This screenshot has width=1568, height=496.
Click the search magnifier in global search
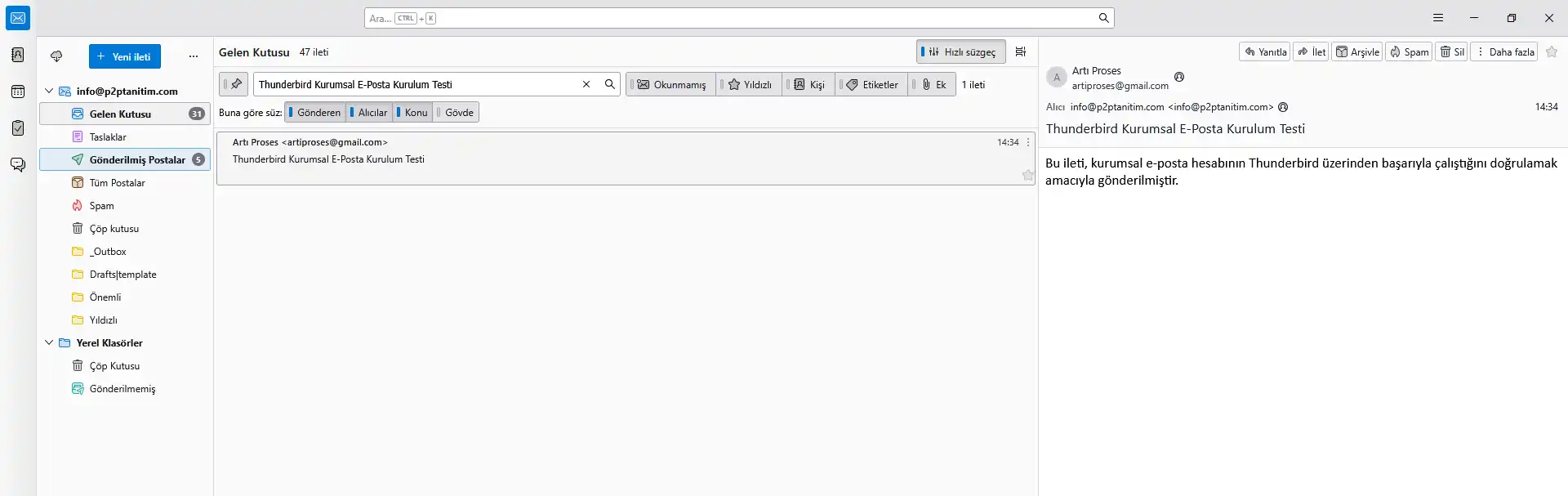coord(1103,18)
